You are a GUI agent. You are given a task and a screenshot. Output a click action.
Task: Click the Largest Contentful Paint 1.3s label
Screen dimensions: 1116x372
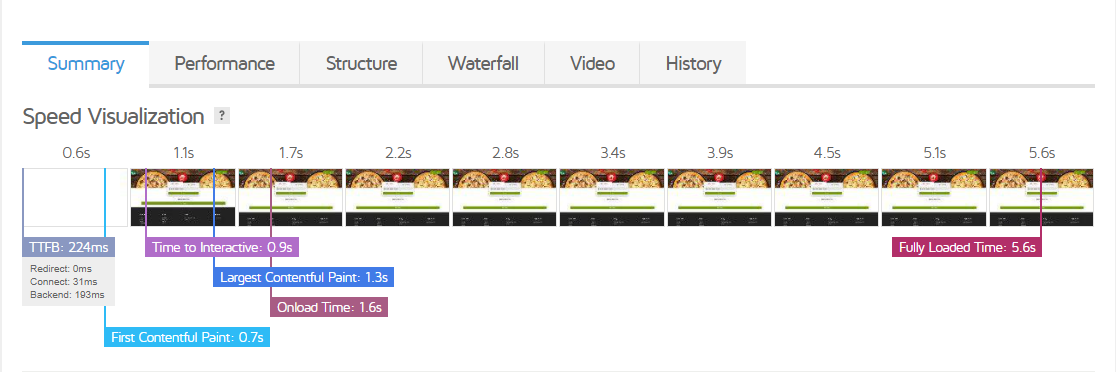304,277
